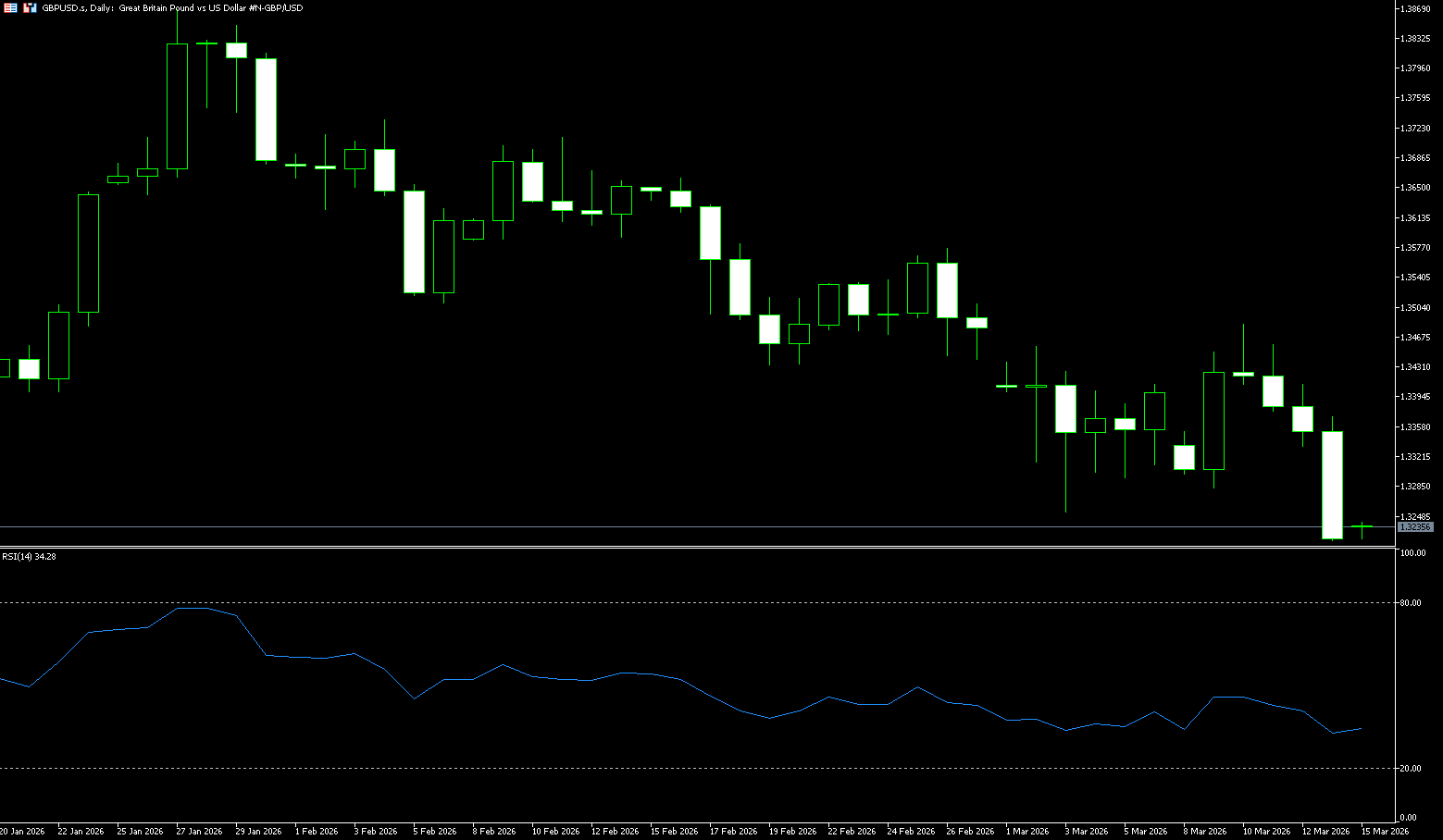
Task: Click the RSI line peak near 27 Jan
Action: click(192, 609)
